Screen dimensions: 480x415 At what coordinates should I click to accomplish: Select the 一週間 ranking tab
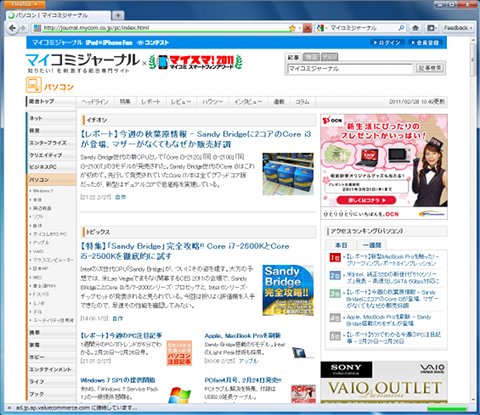tap(372, 245)
